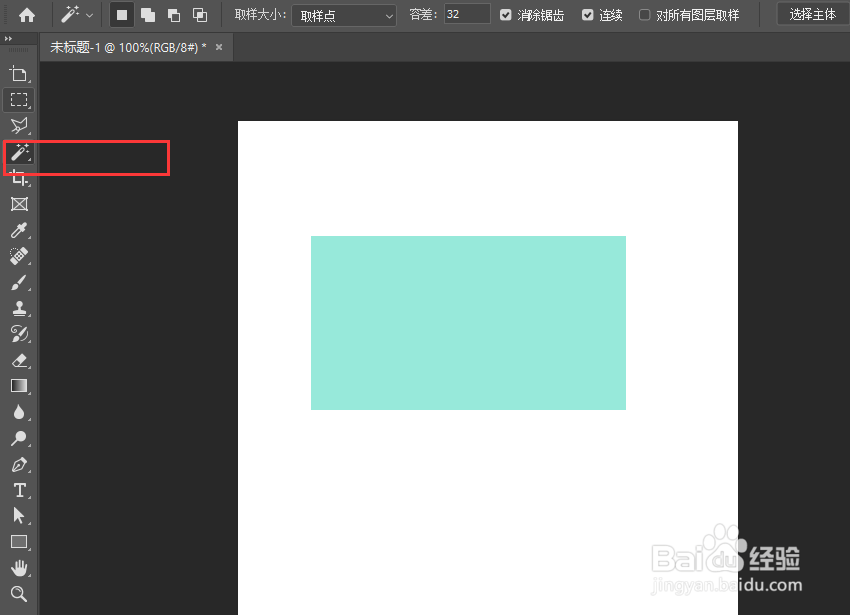Viewport: 850px width, 615px height.
Task: Close the 未标题-1 document tab
Action: point(219,47)
